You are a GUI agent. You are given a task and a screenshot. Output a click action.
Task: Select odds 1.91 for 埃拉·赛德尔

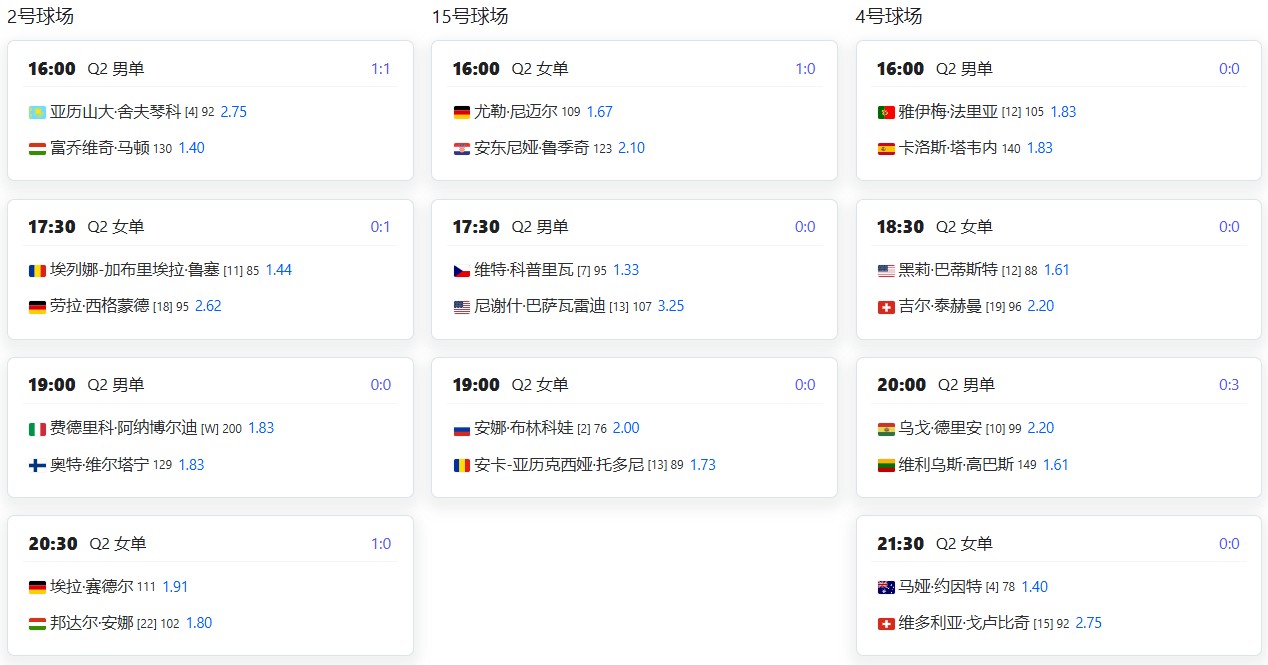coord(176,587)
